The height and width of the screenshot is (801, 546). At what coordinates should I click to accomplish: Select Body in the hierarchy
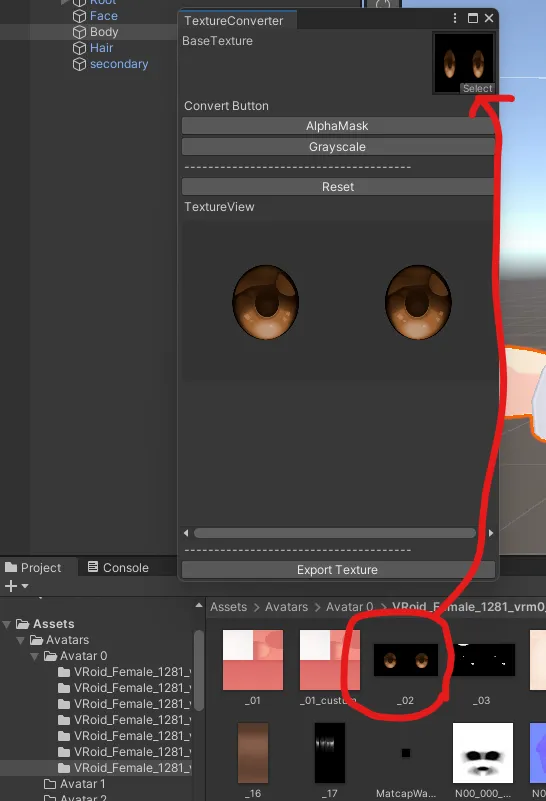click(x=104, y=32)
